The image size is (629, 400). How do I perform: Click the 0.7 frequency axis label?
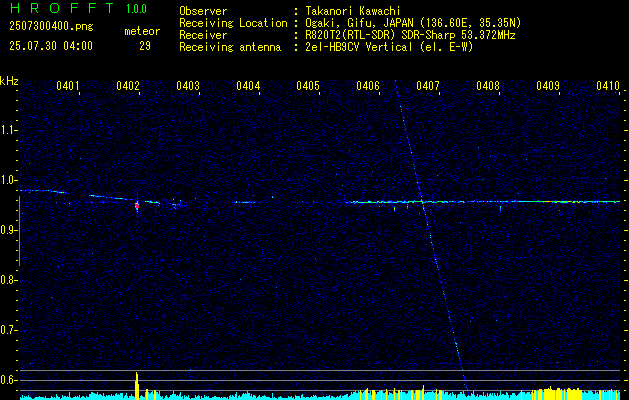(8, 330)
